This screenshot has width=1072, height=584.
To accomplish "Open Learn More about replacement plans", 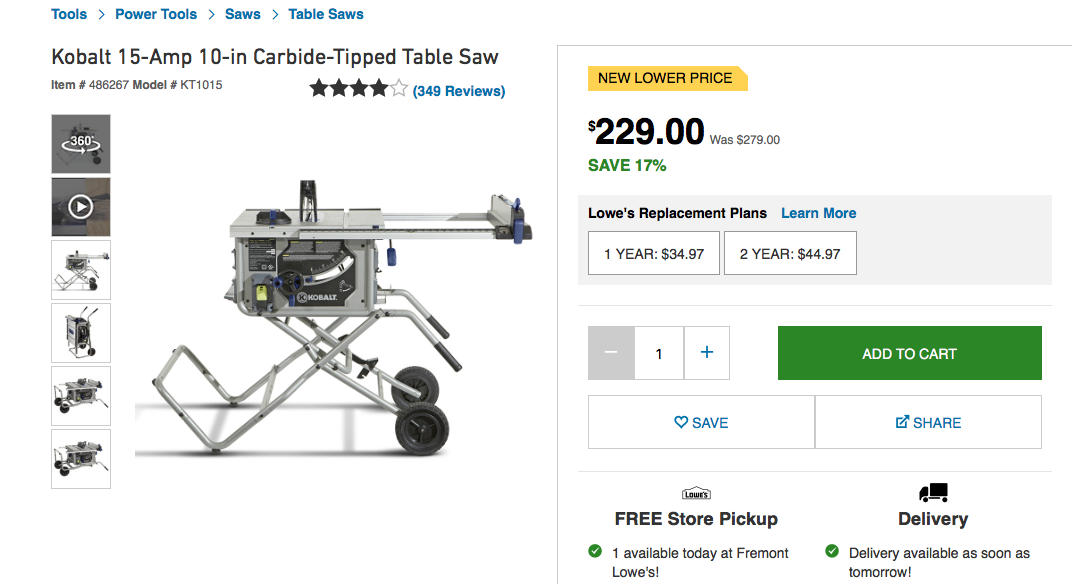I will click(x=818, y=213).
